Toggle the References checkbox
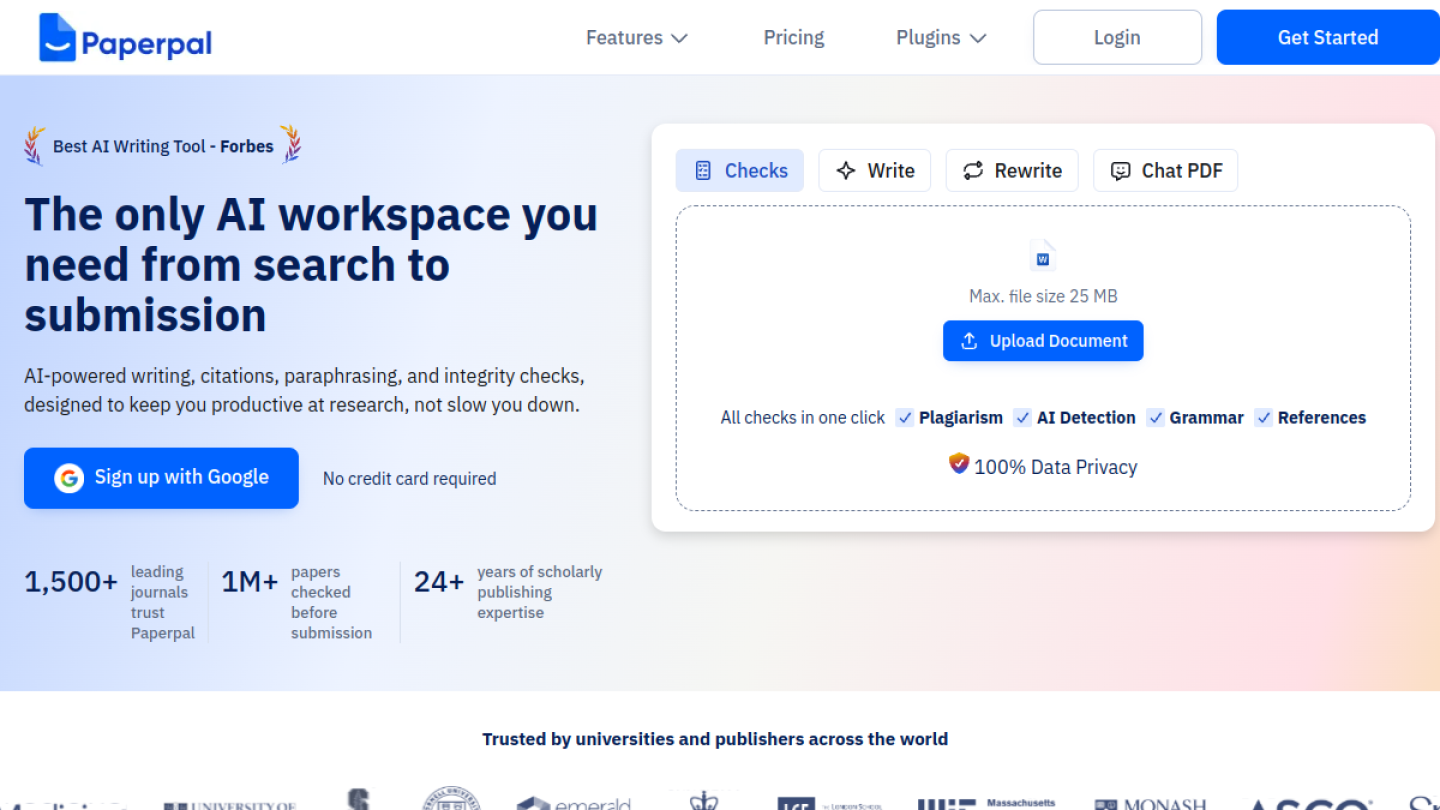 [x=1264, y=418]
